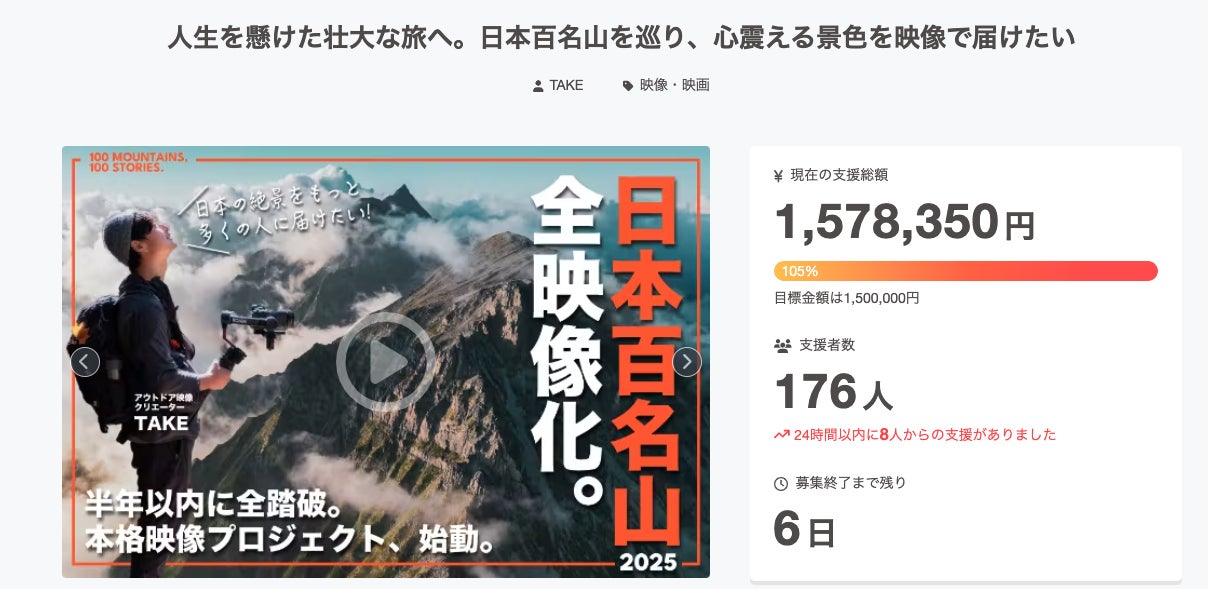Go to the previous slide arrow
Image resolution: width=1208 pixels, height=589 pixels.
click(85, 362)
